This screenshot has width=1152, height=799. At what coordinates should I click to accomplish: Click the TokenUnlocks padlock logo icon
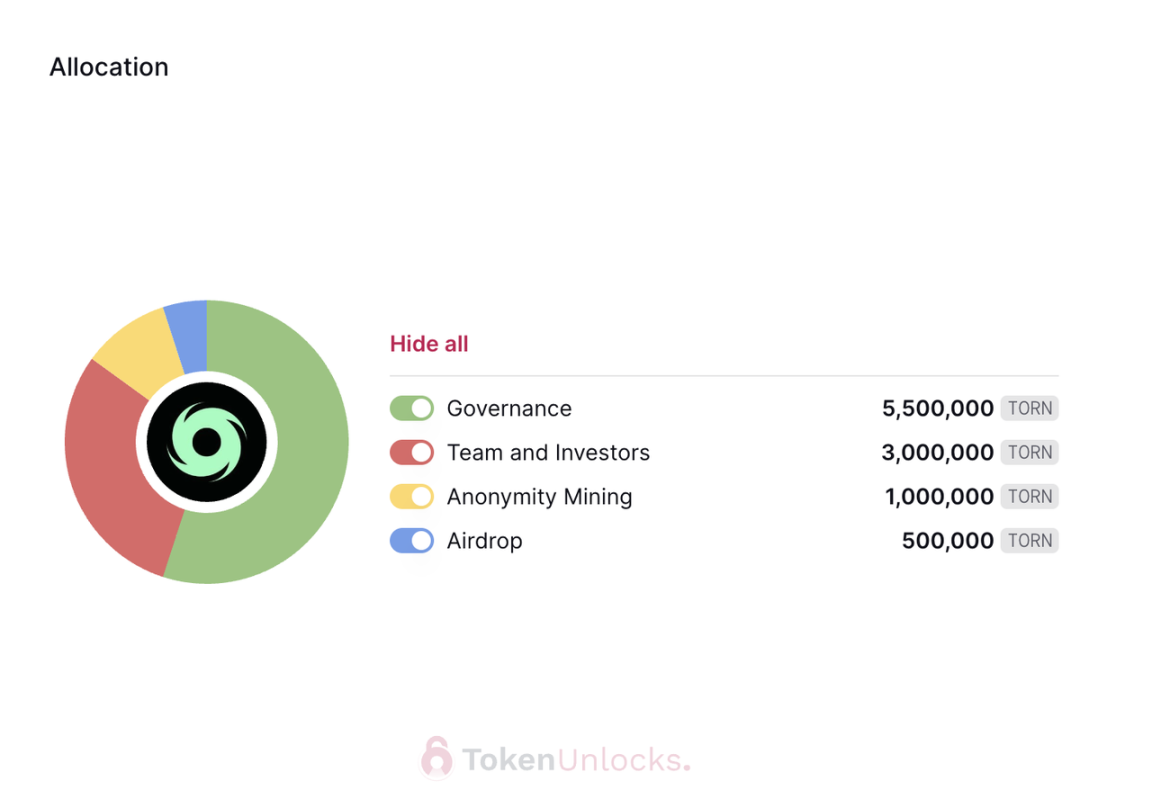pyautogui.click(x=436, y=757)
